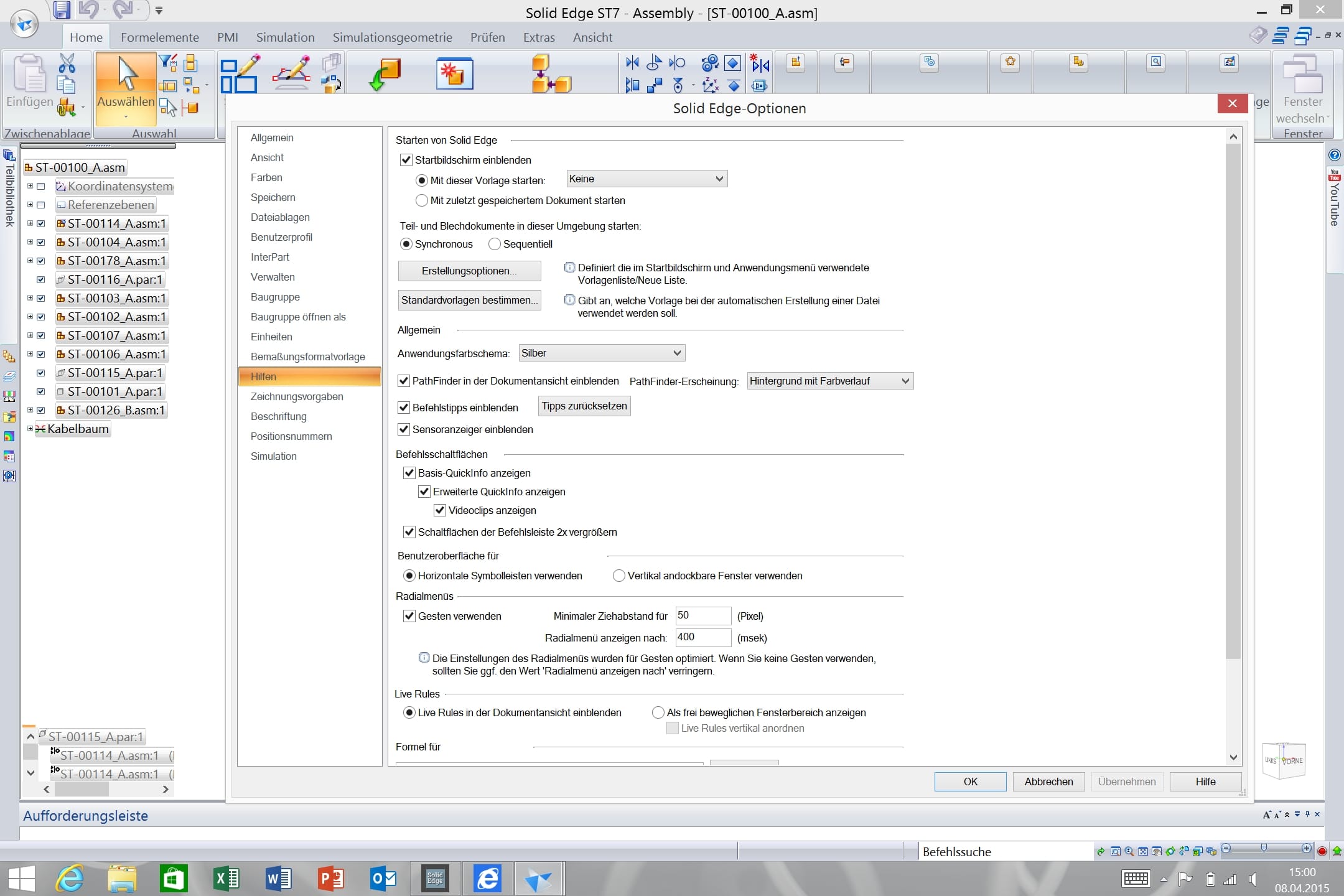Open PowerPoint from the taskbar
The image size is (1344, 896).
(x=330, y=879)
